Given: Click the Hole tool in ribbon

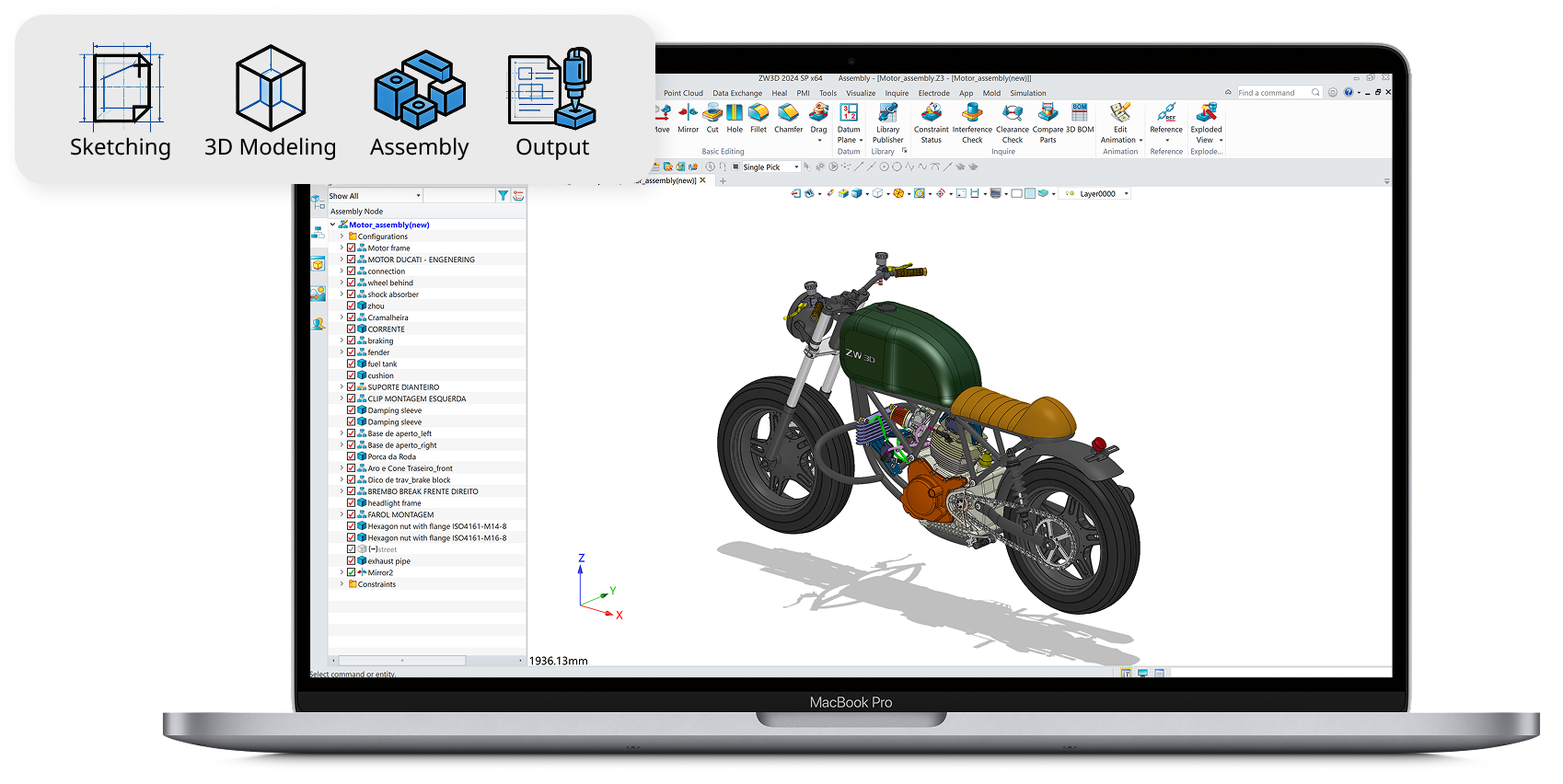Looking at the screenshot, I should 735,113.
